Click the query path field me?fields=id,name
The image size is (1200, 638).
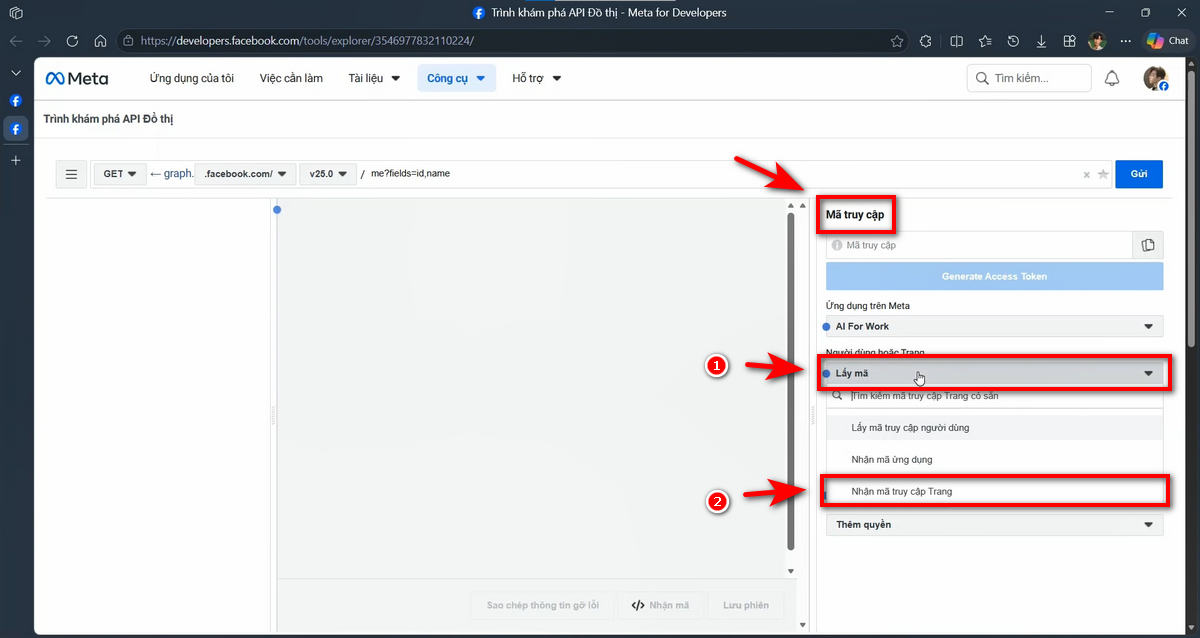(720, 174)
